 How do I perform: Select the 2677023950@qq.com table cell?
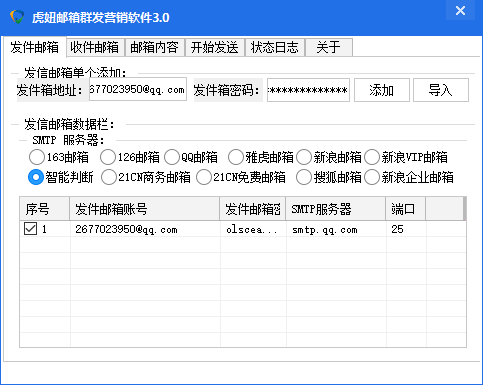point(145,229)
